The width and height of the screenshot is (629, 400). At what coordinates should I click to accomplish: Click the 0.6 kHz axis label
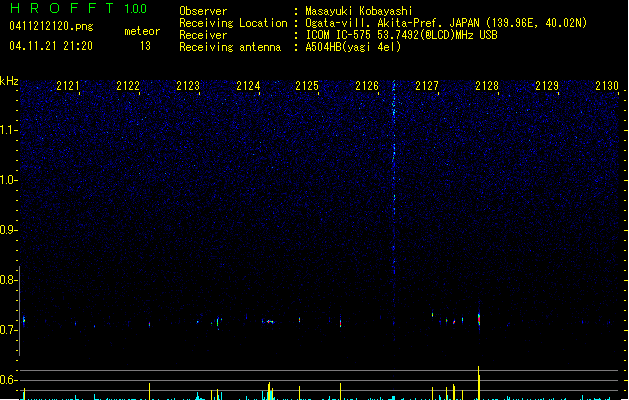point(8,380)
